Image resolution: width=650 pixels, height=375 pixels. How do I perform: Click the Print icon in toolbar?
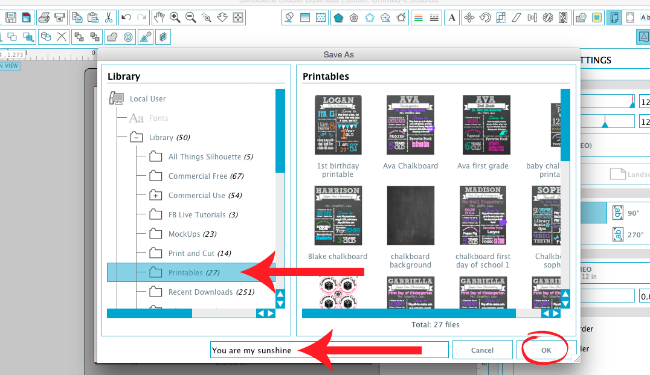click(x=44, y=17)
